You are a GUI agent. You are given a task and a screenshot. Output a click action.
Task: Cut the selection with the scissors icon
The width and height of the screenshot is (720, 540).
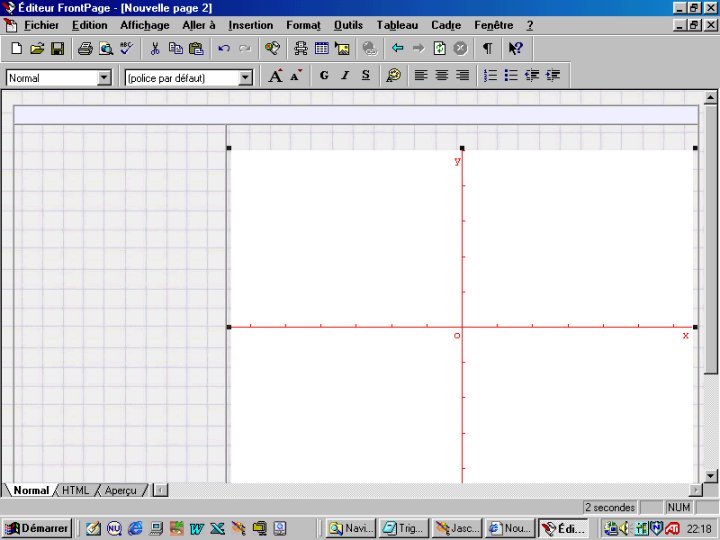tap(155, 48)
